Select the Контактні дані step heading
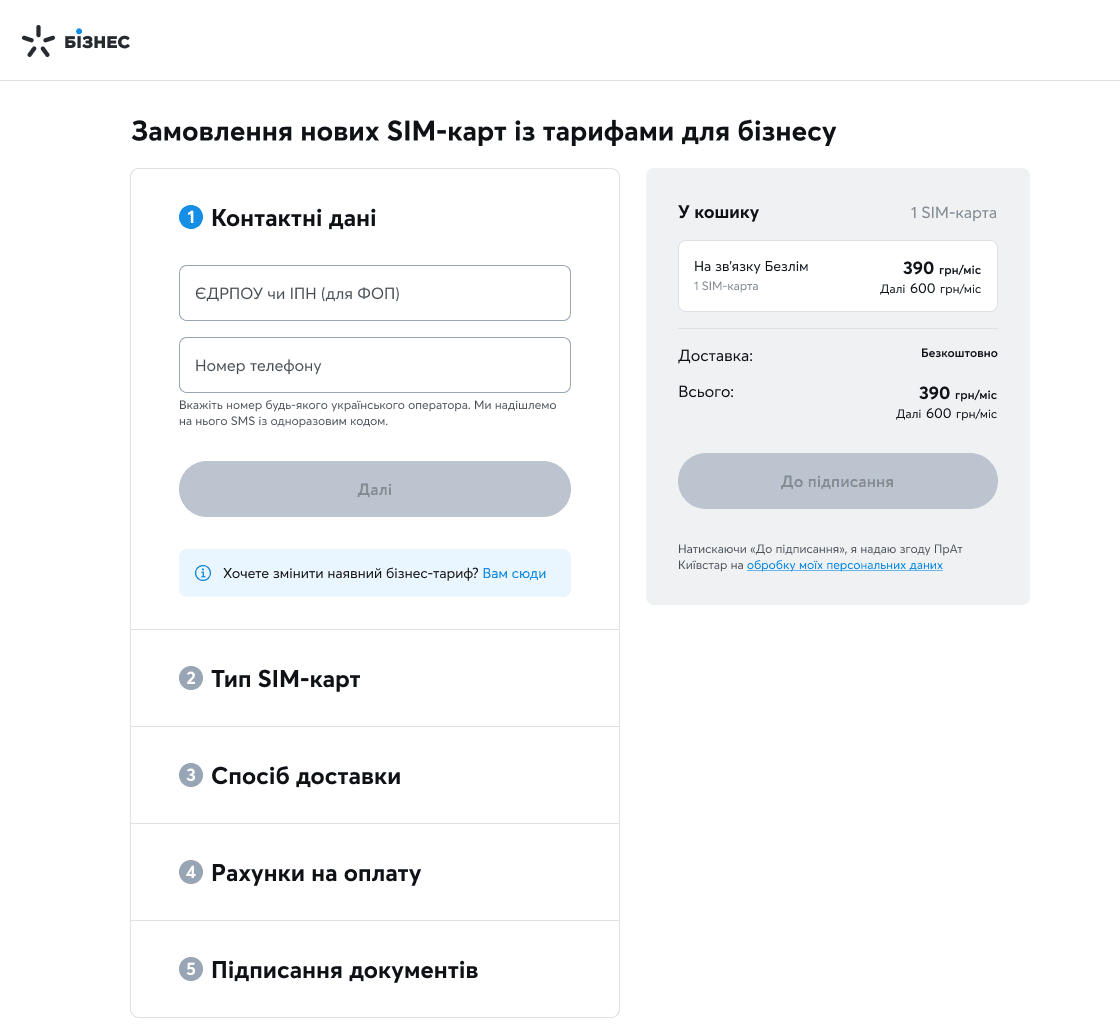The image size is (1120, 1034). [x=294, y=218]
